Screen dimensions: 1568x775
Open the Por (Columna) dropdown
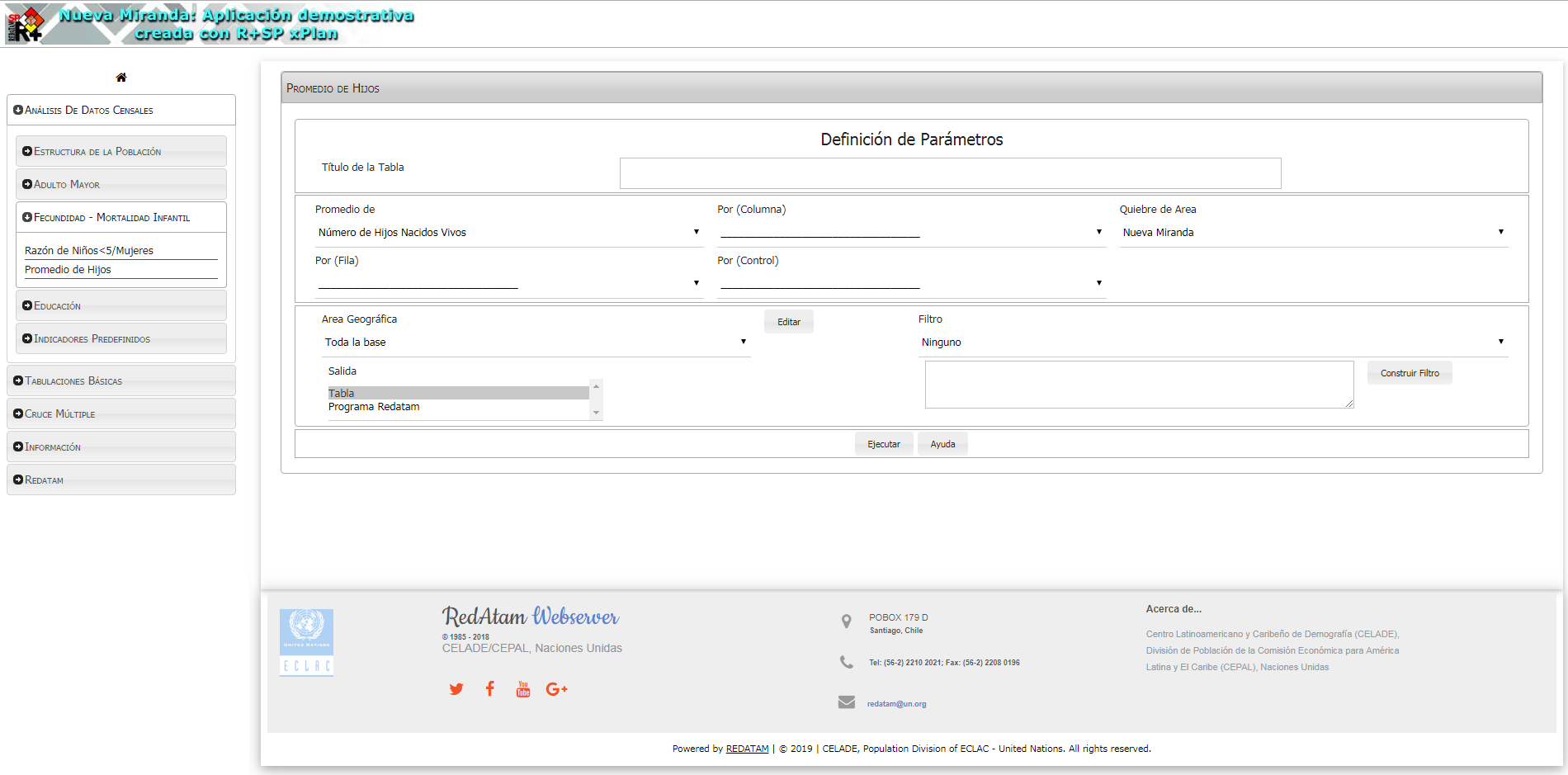pos(911,233)
